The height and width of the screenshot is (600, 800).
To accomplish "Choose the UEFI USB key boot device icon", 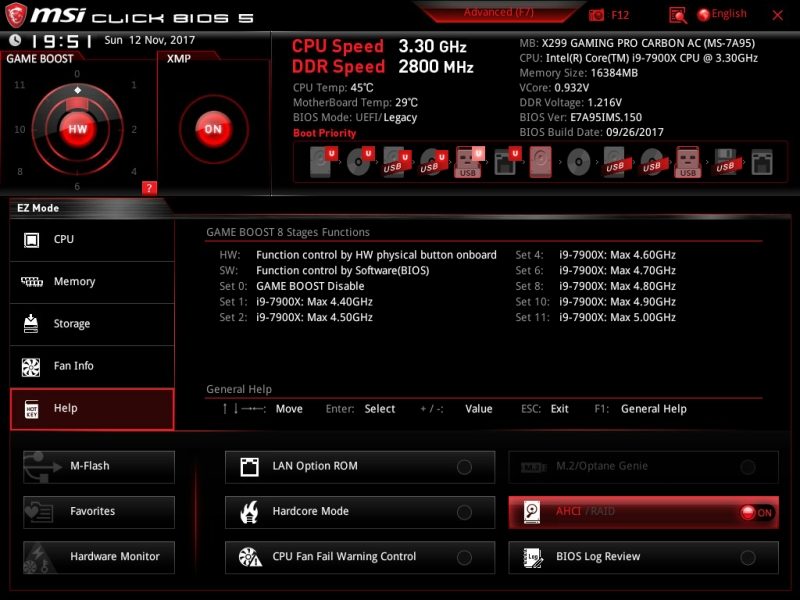I will pos(469,162).
